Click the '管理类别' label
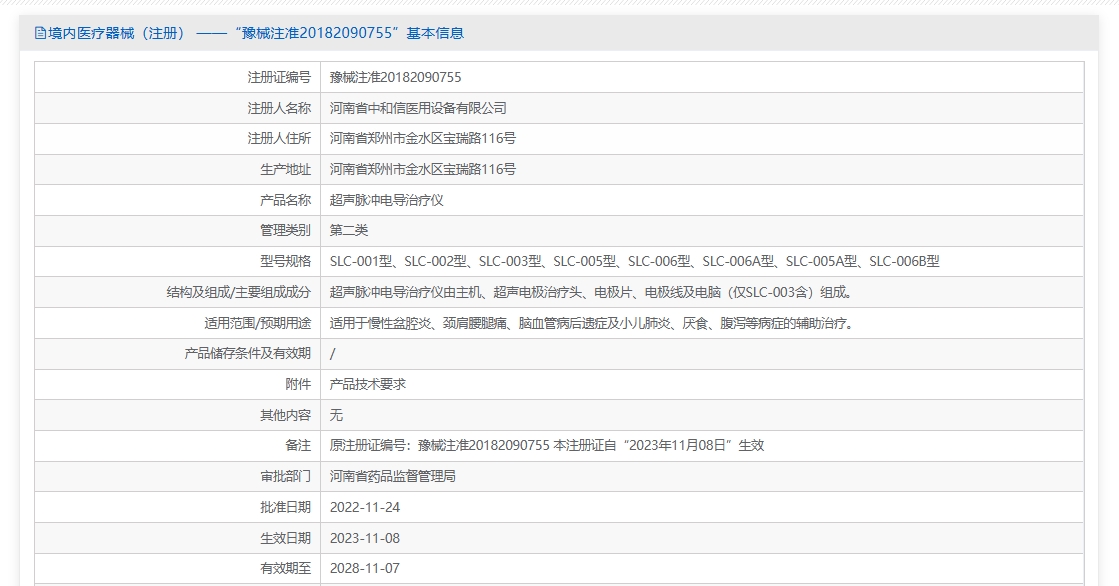The width and height of the screenshot is (1119, 586). [x=285, y=231]
